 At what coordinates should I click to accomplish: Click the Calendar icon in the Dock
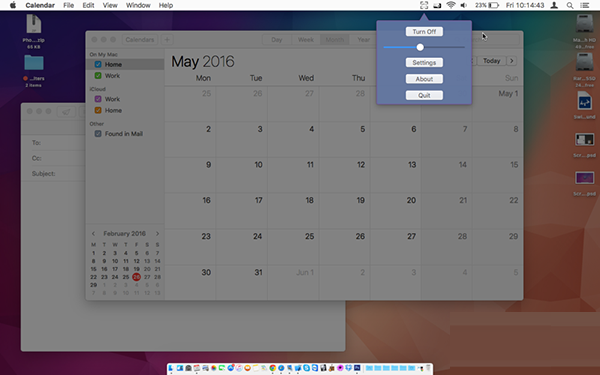point(197,368)
